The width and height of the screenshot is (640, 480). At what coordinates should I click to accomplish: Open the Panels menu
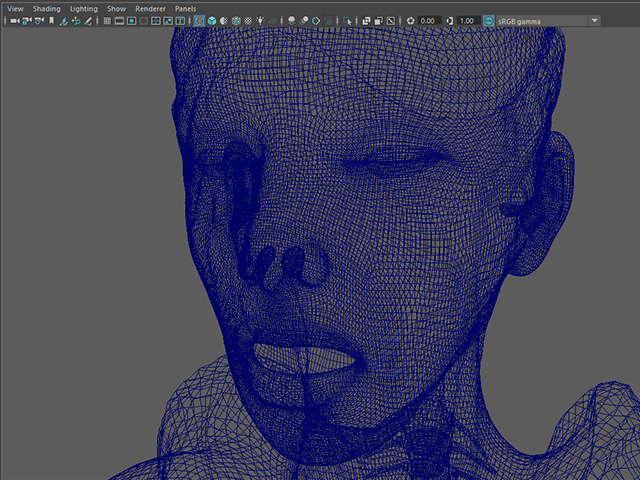click(x=186, y=9)
